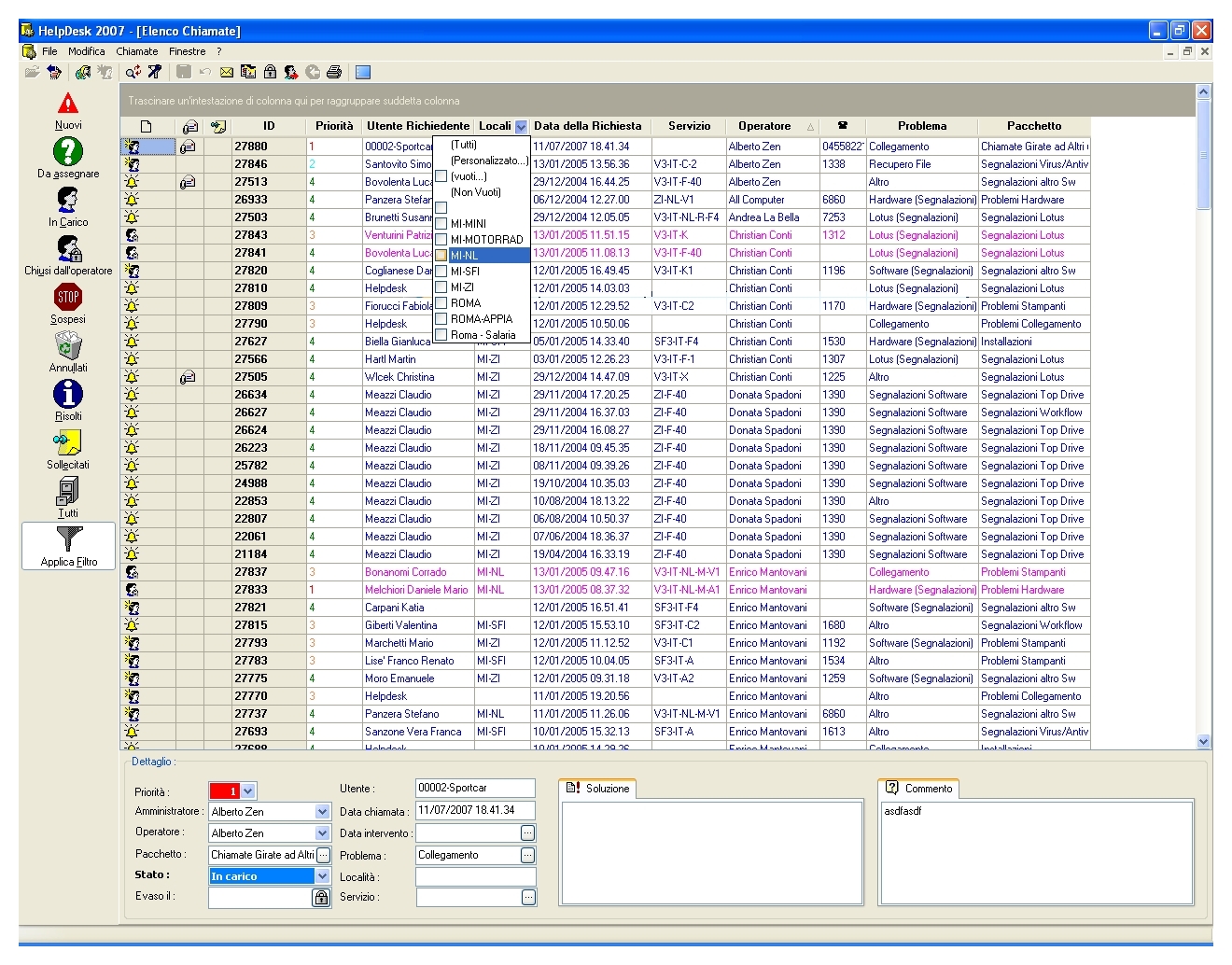
Task: Toggle the Locali column filter arrow
Action: [x=521, y=127]
